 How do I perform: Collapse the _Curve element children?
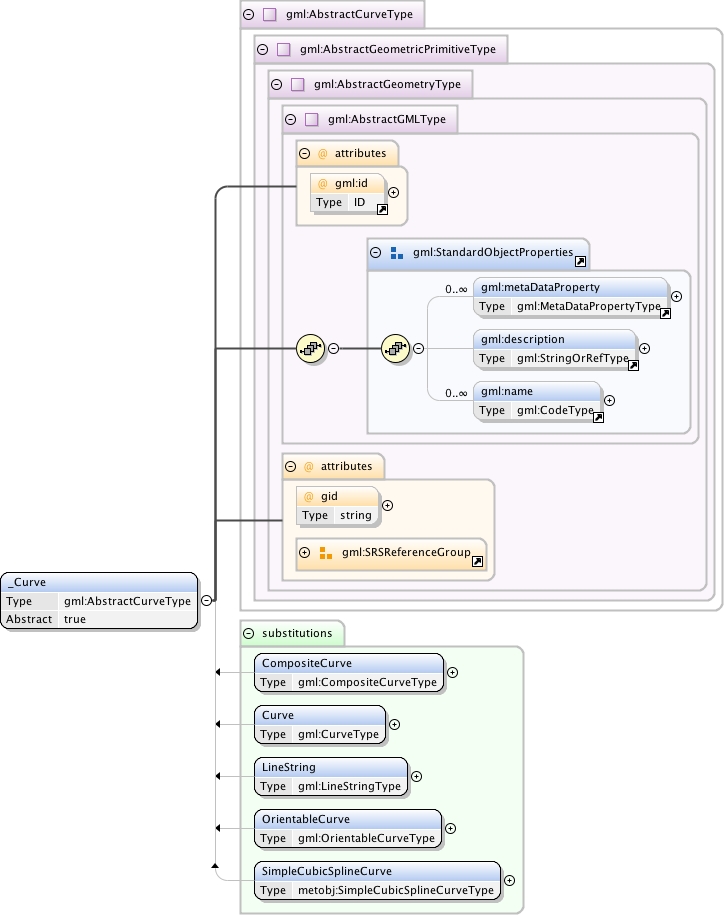(207, 600)
